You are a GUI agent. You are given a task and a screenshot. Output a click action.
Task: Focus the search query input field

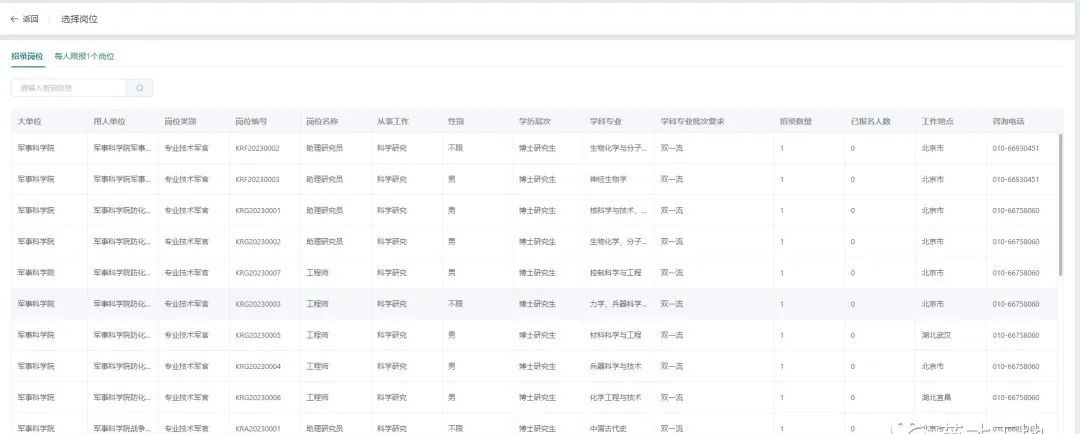click(x=69, y=88)
